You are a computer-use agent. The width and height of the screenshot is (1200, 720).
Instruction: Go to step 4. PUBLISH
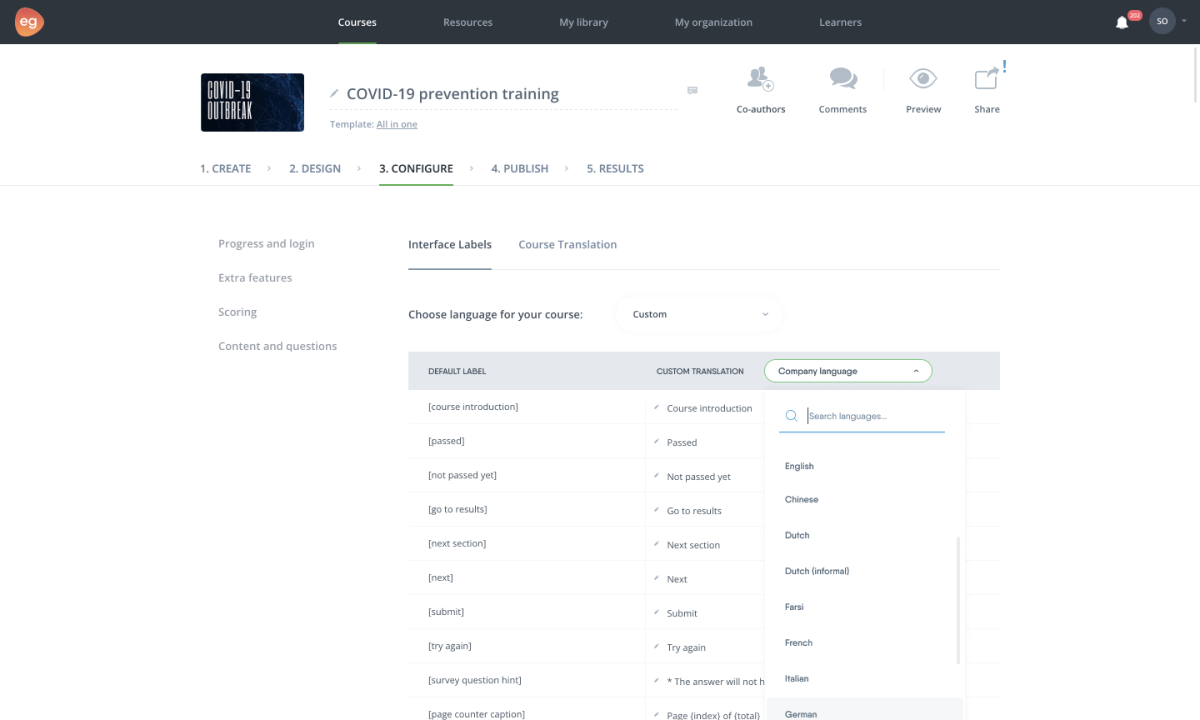(520, 168)
